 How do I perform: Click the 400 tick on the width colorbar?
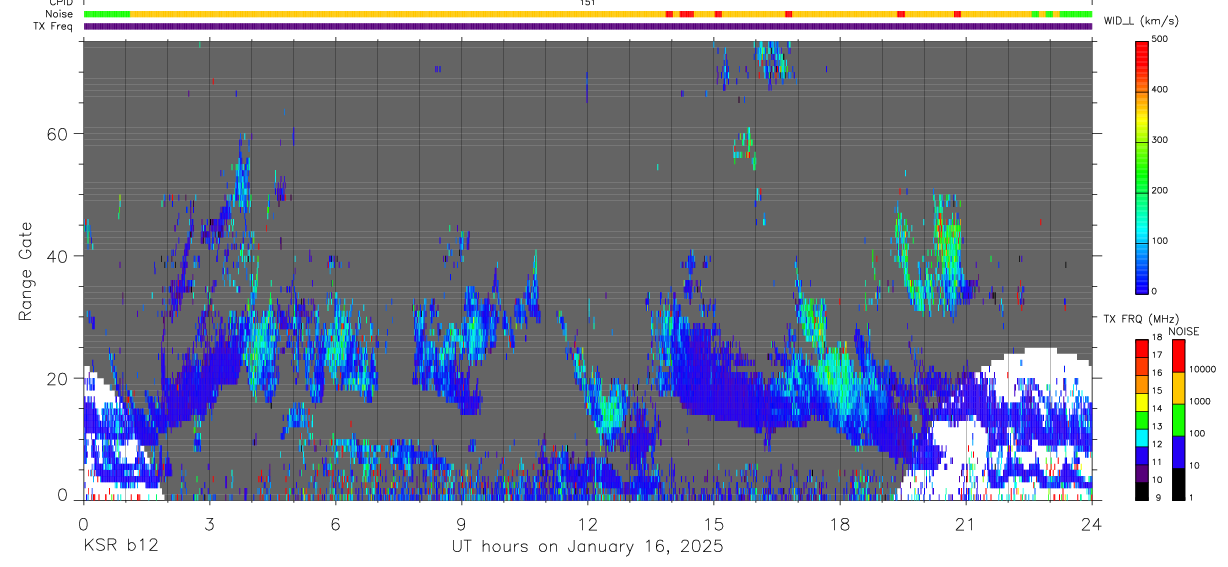pos(1161,89)
